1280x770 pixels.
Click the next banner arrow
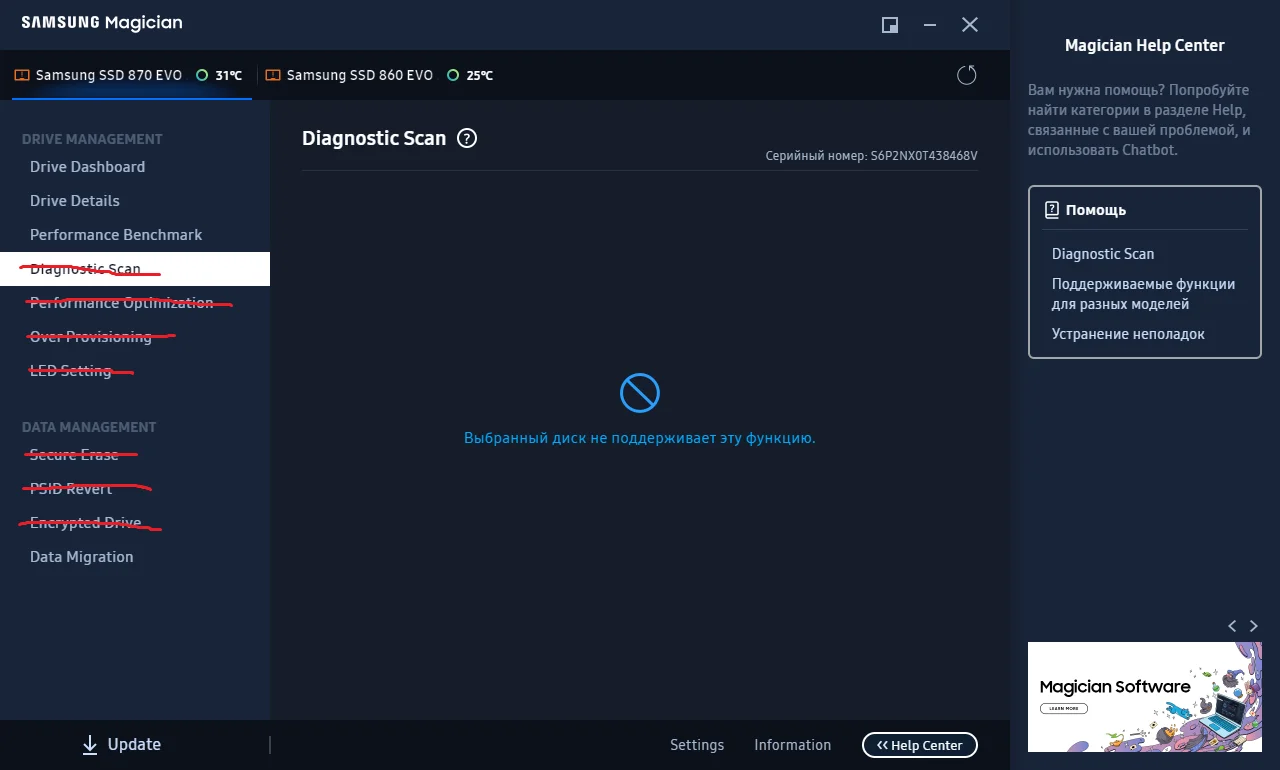1254,626
